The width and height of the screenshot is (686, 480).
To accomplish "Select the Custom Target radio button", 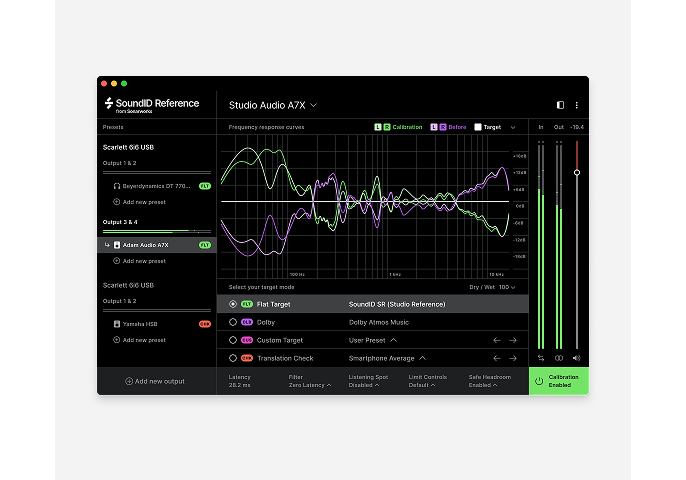I will click(x=233, y=340).
